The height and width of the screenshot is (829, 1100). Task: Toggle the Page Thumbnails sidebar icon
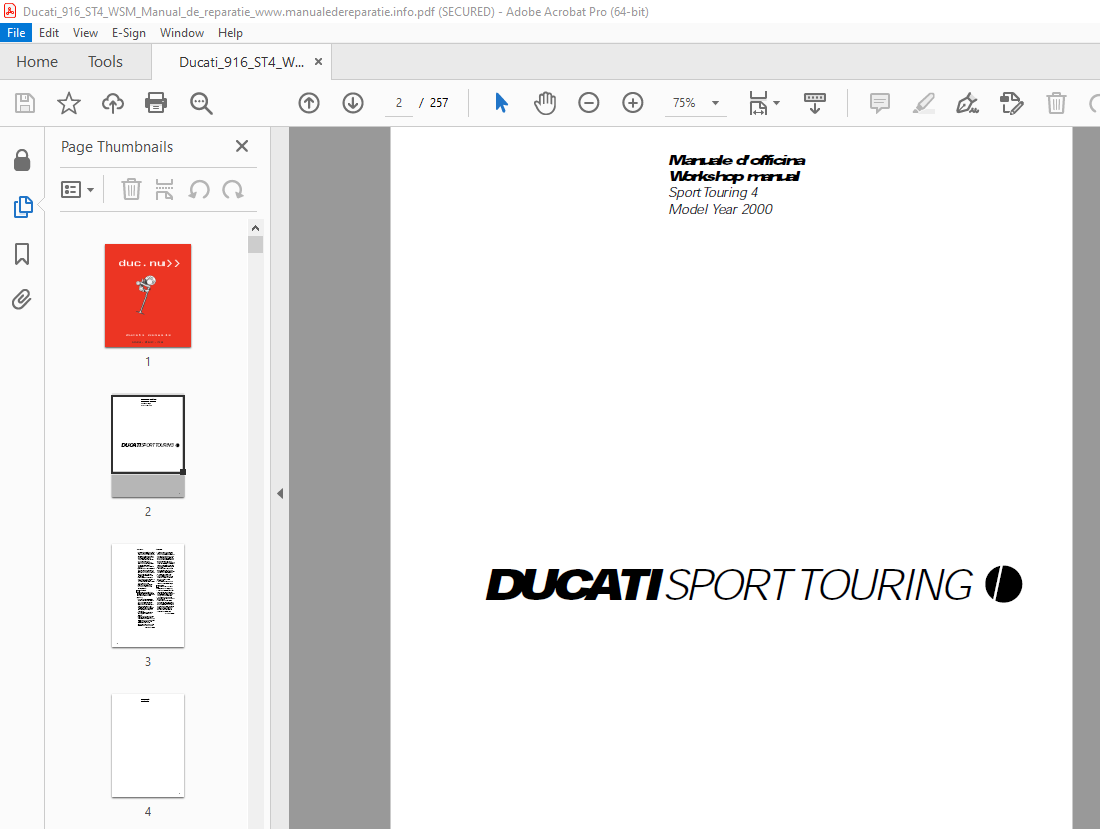[22, 207]
